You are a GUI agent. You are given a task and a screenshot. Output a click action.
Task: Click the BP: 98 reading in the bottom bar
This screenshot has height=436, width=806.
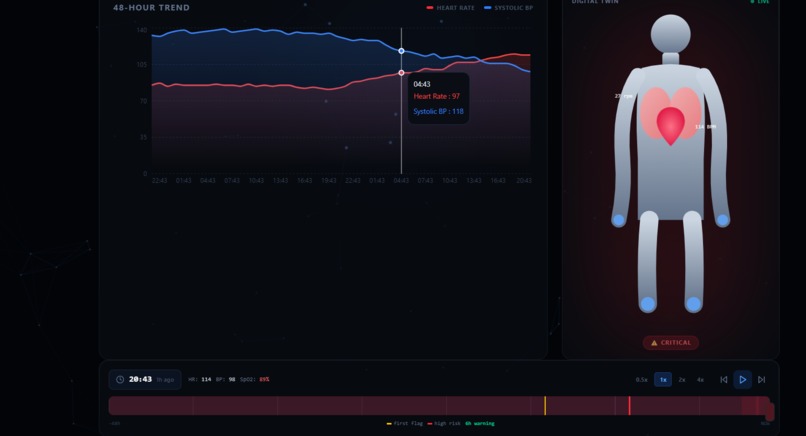coord(226,379)
